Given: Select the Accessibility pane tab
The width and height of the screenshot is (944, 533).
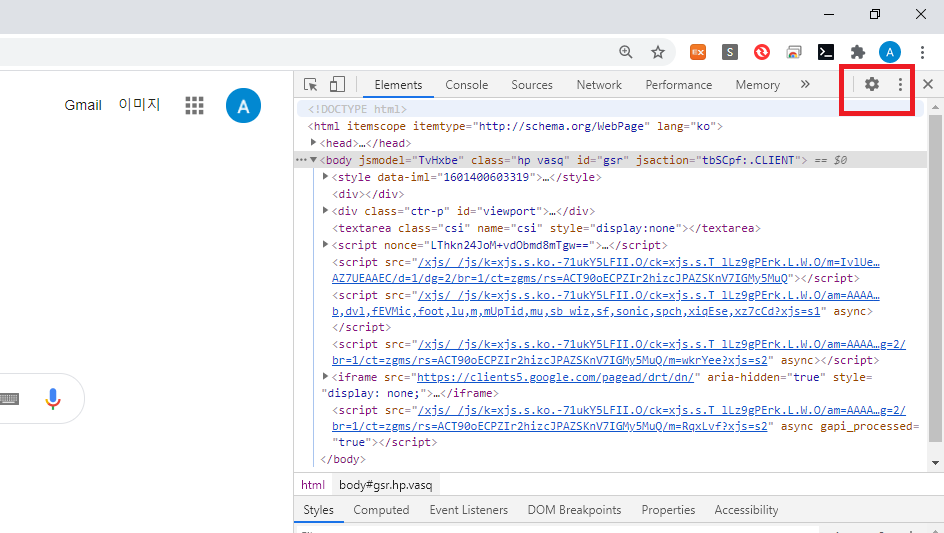Looking at the screenshot, I should point(746,510).
